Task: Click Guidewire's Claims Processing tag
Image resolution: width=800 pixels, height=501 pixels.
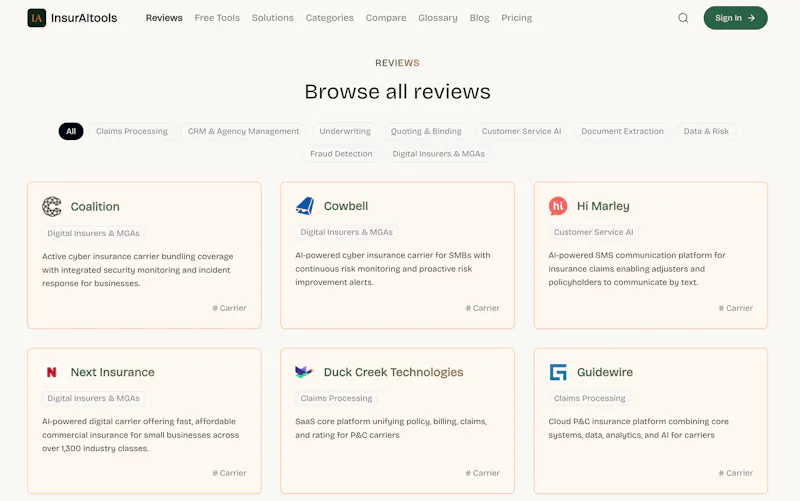Action: coord(589,398)
